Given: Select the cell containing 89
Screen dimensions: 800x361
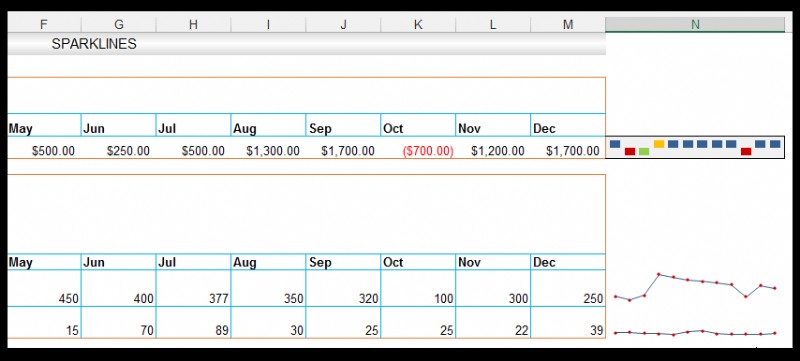Looking at the screenshot, I should pos(193,322).
